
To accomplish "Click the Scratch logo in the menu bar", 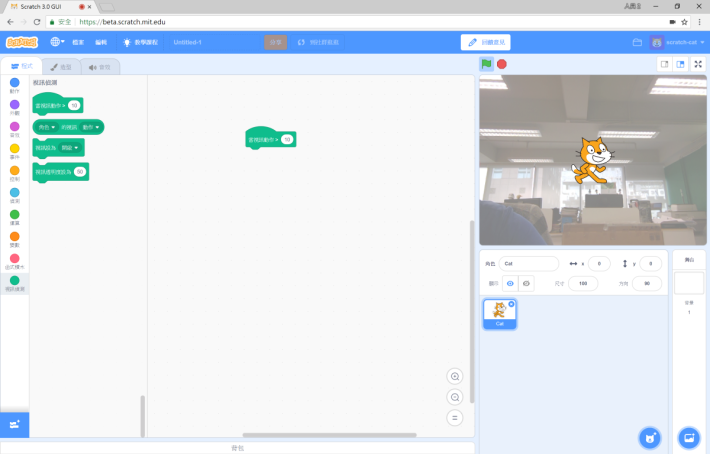I will pyautogui.click(x=22, y=42).
